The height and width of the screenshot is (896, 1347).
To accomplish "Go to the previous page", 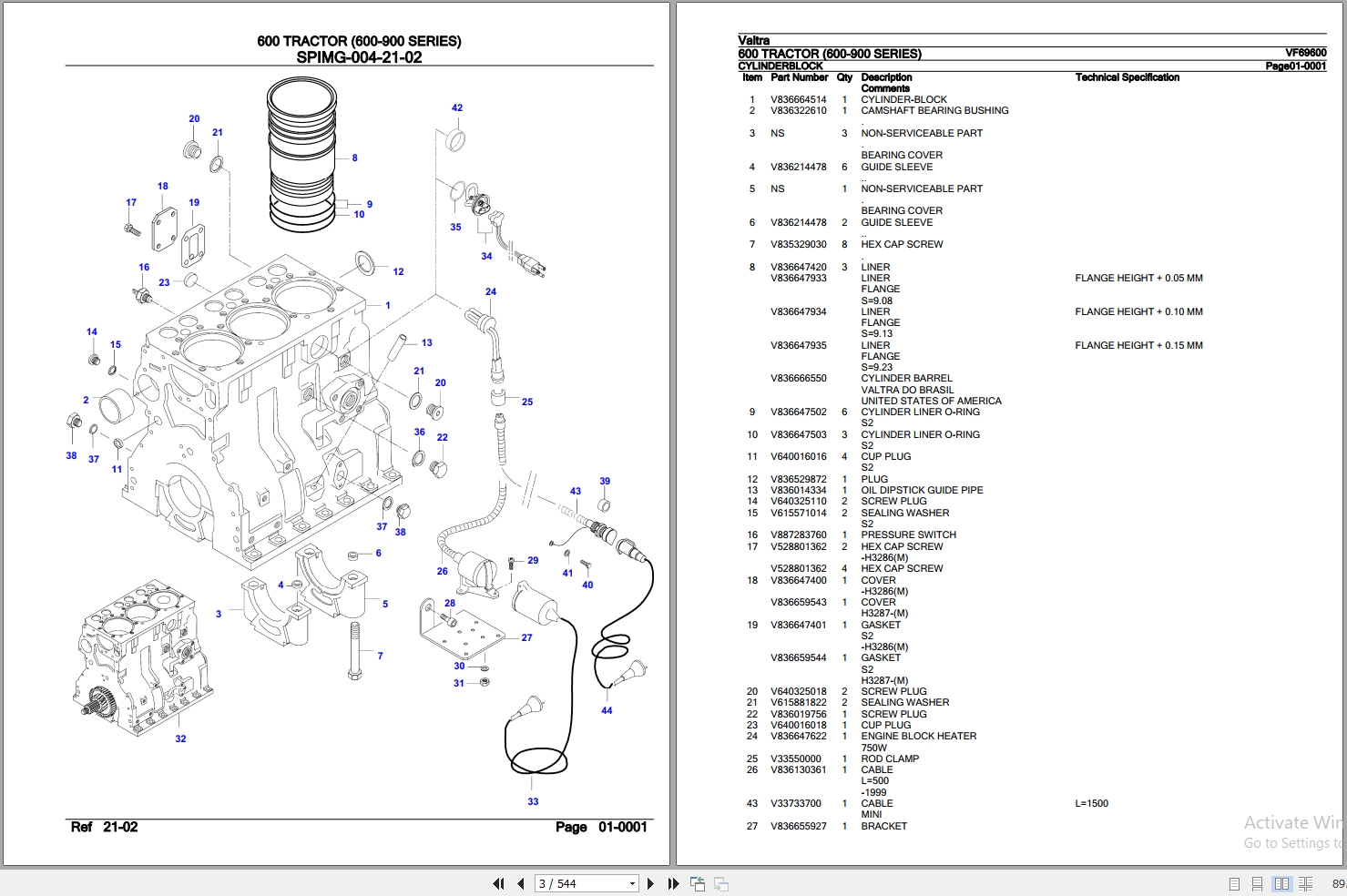I will coord(520,883).
